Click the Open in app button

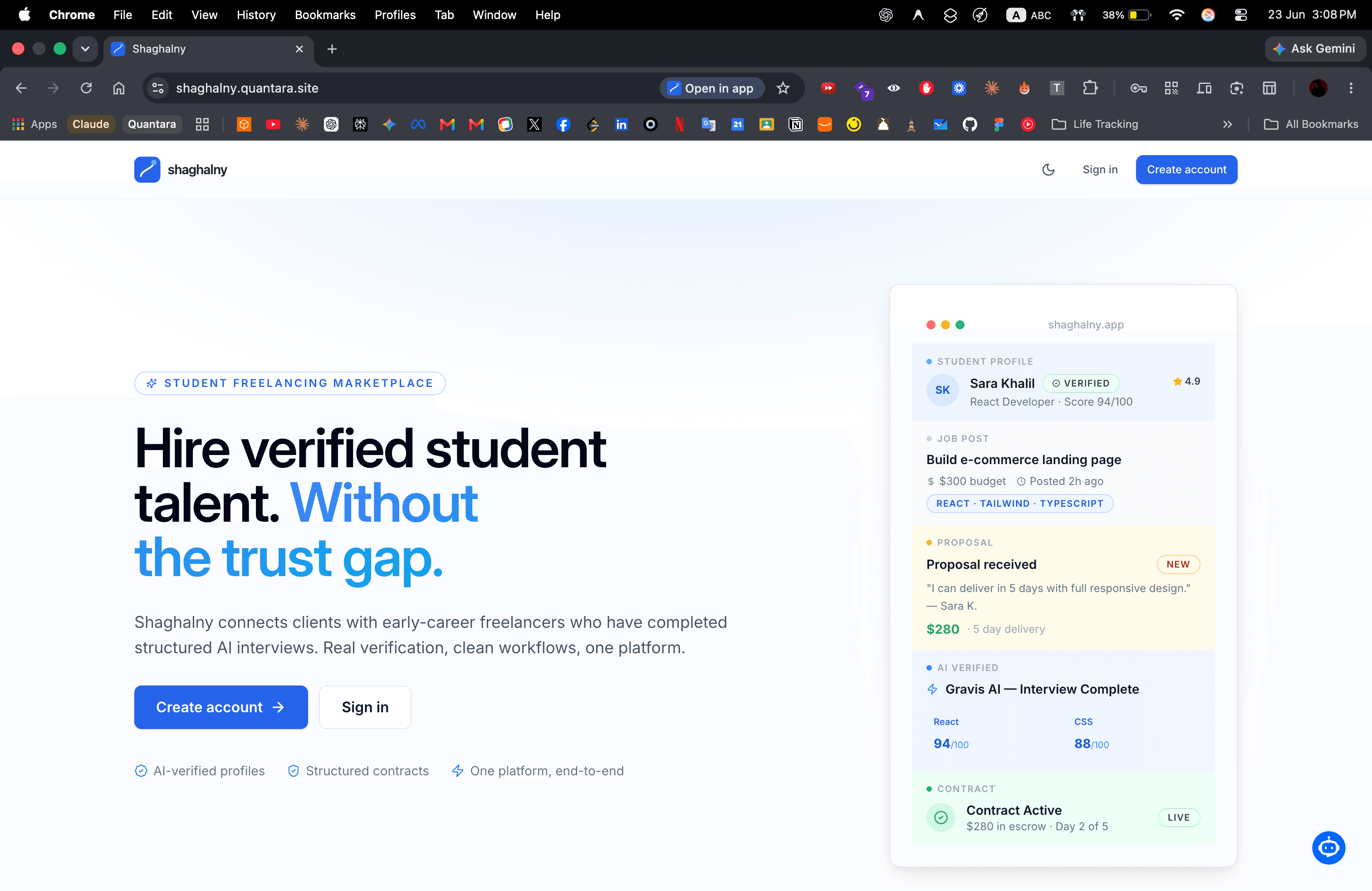tap(711, 88)
